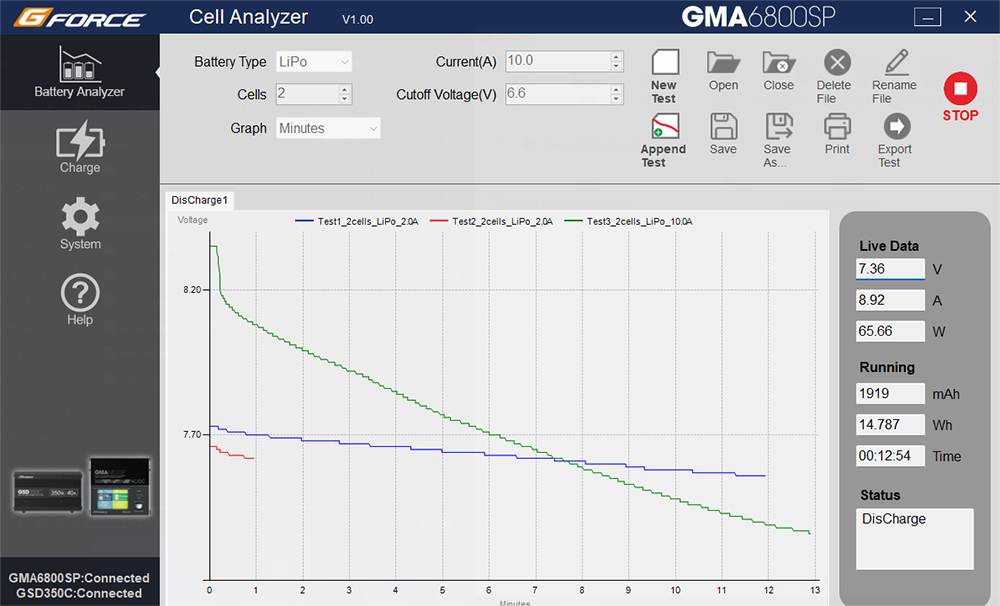Click the live current reading 8.92
Viewport: 1000px width, 606px height.
pyautogui.click(x=890, y=300)
